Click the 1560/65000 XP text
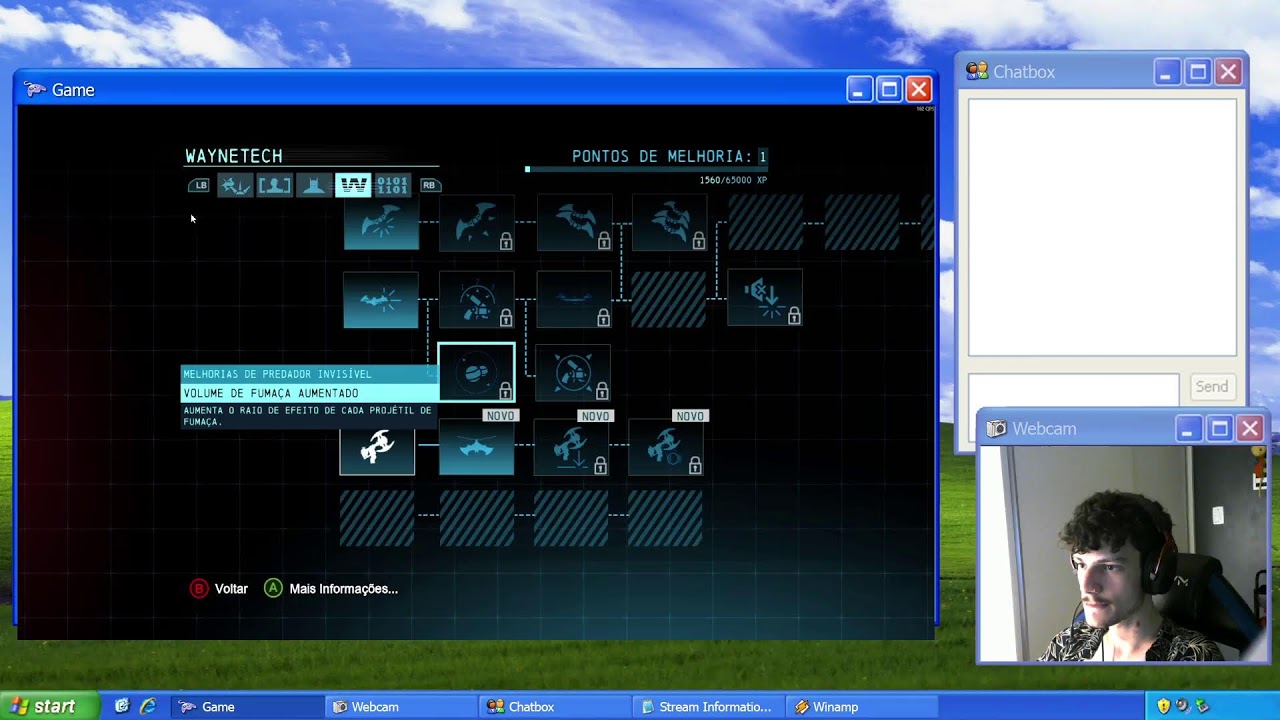Screen dimensions: 1280x720 [x=733, y=180]
